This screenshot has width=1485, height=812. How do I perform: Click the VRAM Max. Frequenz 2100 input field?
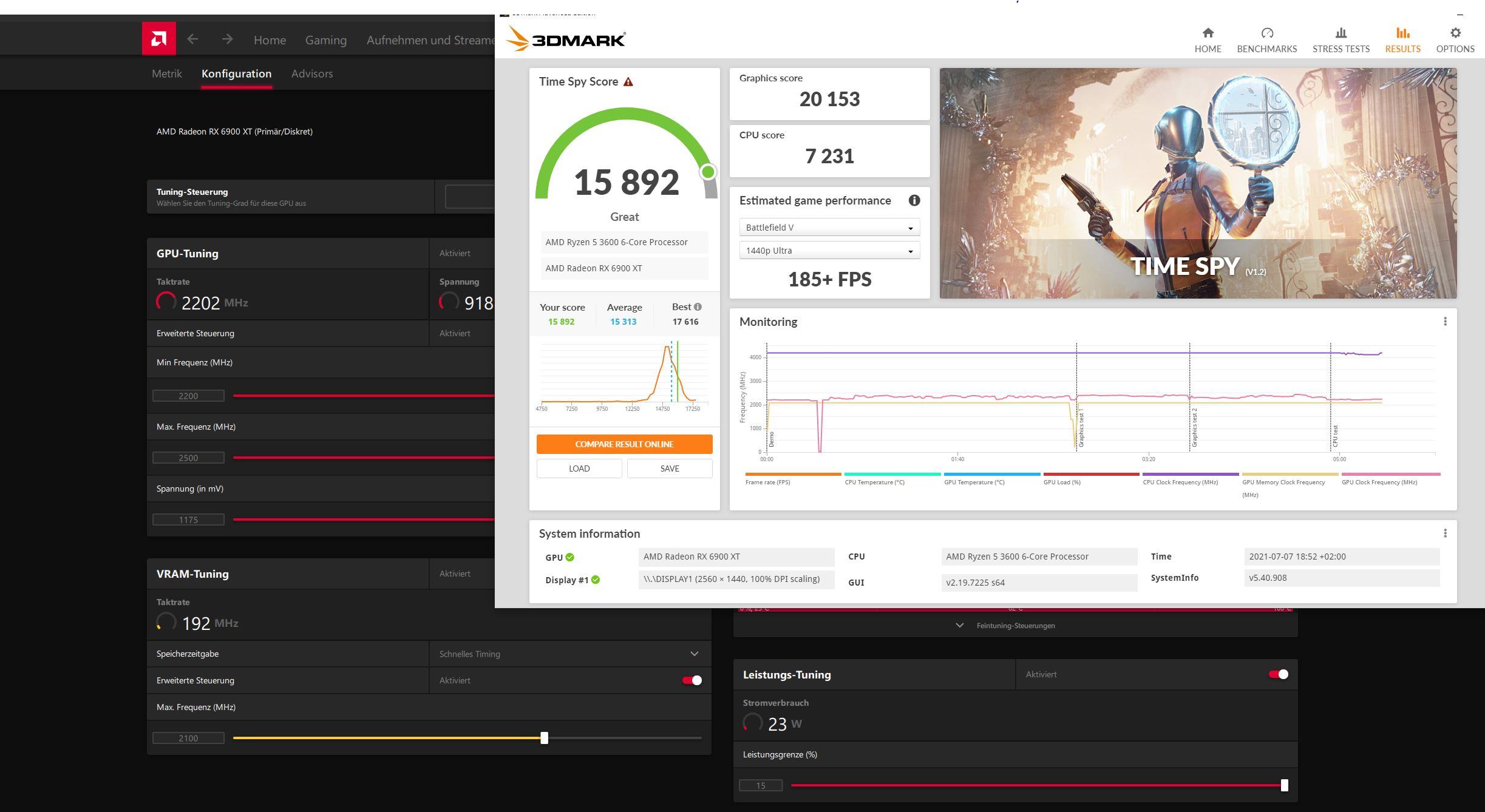[x=188, y=738]
